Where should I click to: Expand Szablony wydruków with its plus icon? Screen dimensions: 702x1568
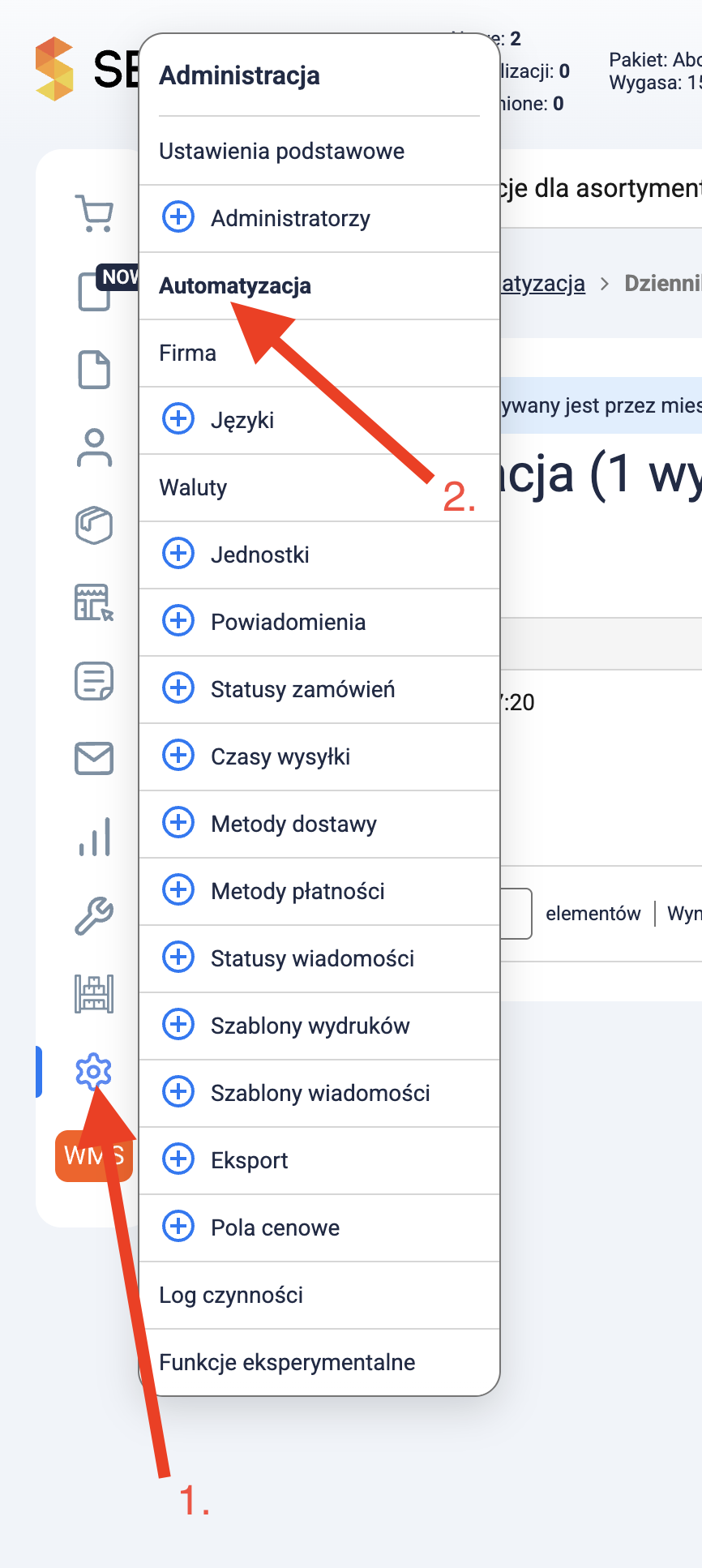click(x=178, y=1025)
